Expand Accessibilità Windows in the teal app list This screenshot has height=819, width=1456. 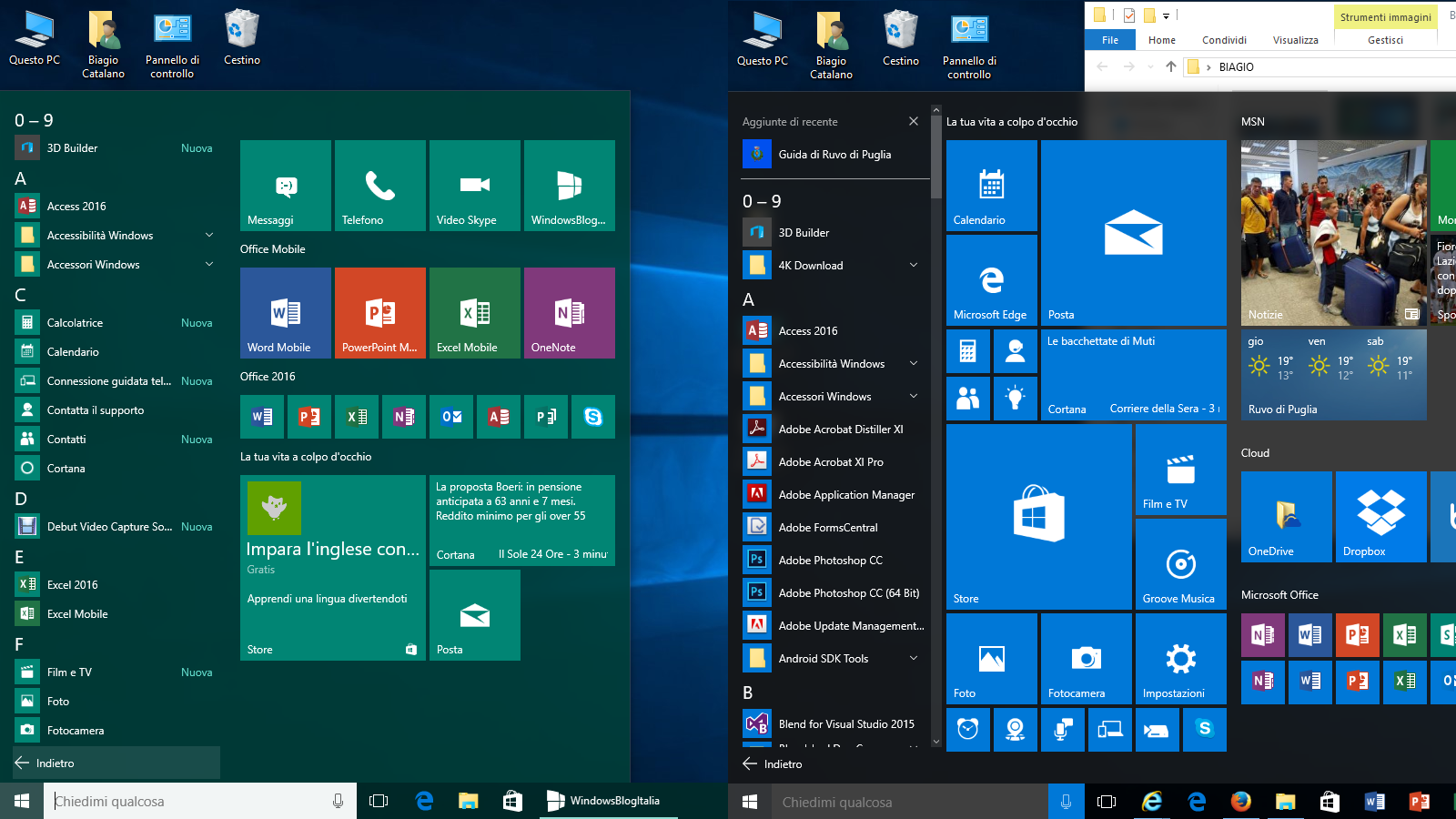pos(209,236)
